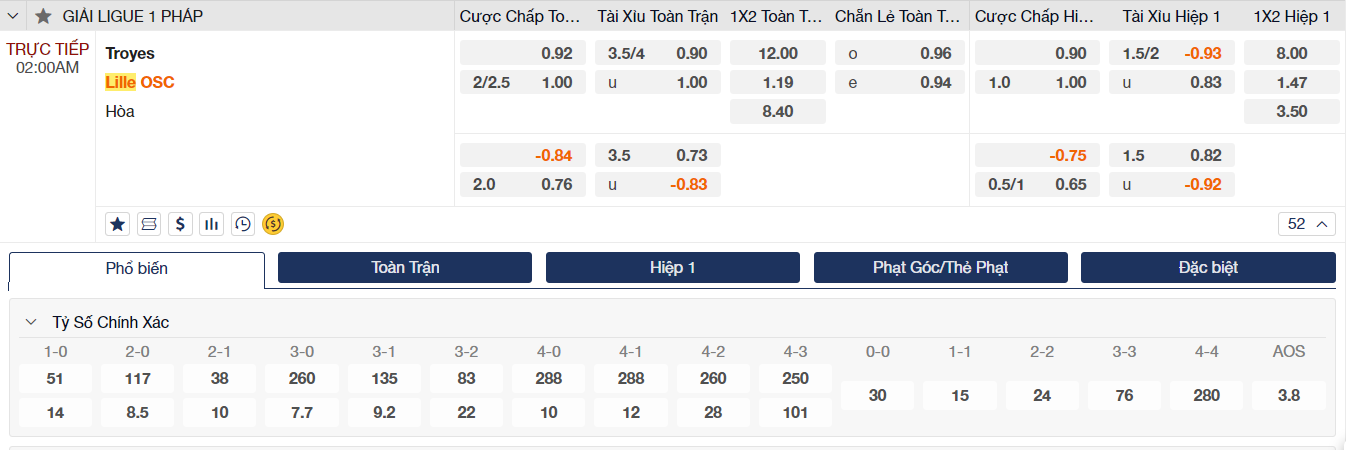Select the AOS 3.8 correct score odds
The width and height of the screenshot is (1346, 450).
pyautogui.click(x=1288, y=395)
